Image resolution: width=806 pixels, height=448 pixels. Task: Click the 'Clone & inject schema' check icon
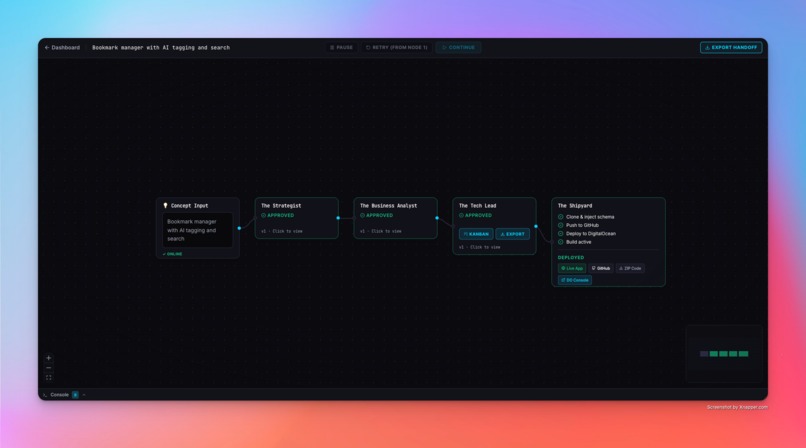(561, 217)
